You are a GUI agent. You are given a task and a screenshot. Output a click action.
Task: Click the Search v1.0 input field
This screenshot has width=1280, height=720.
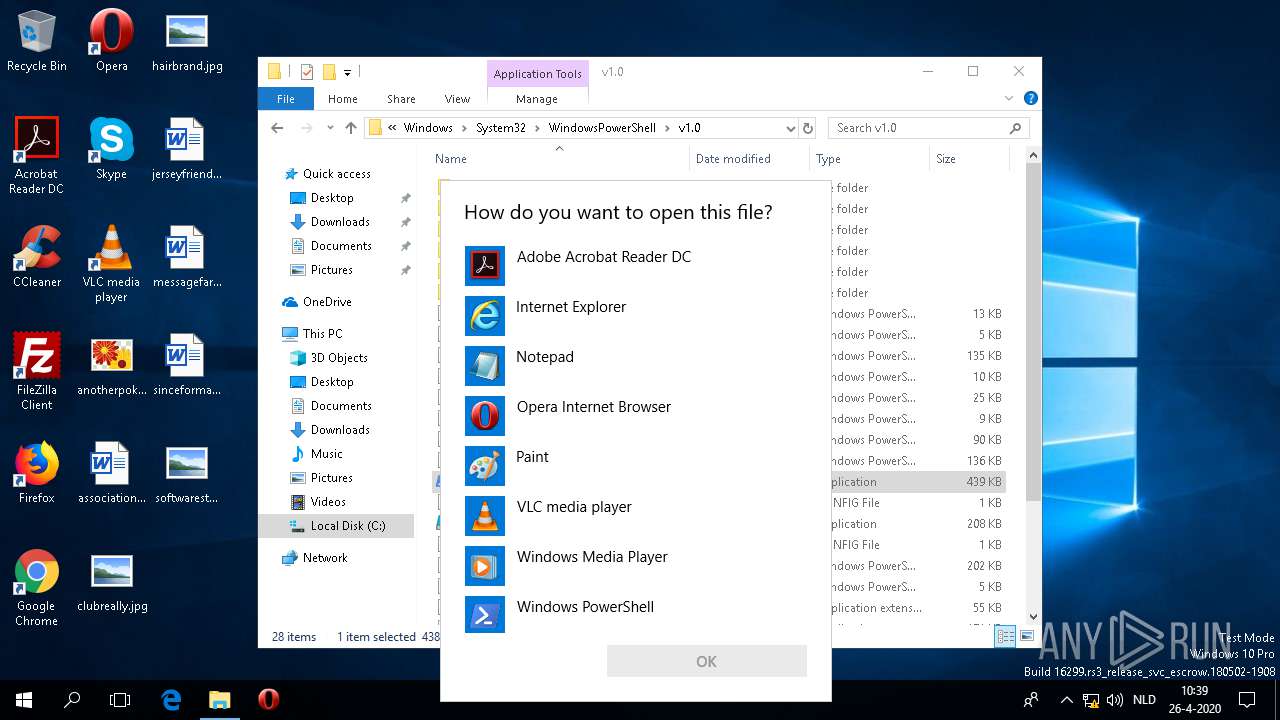pyautogui.click(x=918, y=128)
